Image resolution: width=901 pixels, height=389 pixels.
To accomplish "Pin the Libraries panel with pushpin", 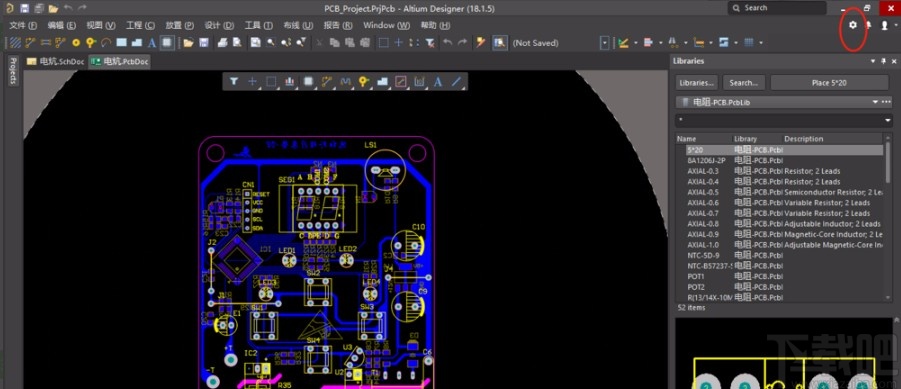I will [884, 61].
